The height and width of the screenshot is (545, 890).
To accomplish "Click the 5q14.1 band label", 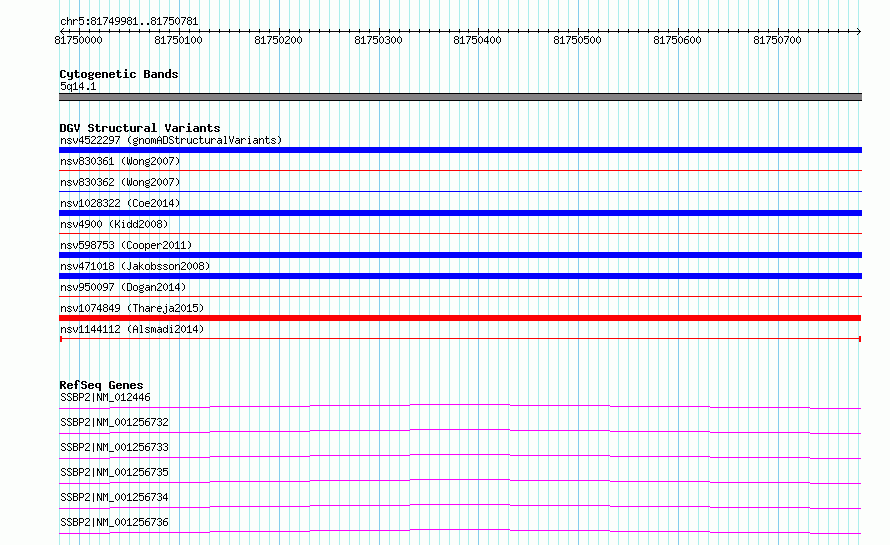I will pyautogui.click(x=78, y=86).
